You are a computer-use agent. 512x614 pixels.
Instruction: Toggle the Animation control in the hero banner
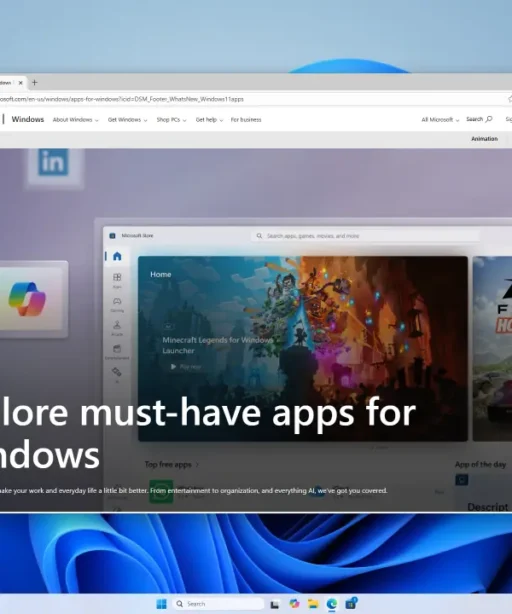[484, 139]
